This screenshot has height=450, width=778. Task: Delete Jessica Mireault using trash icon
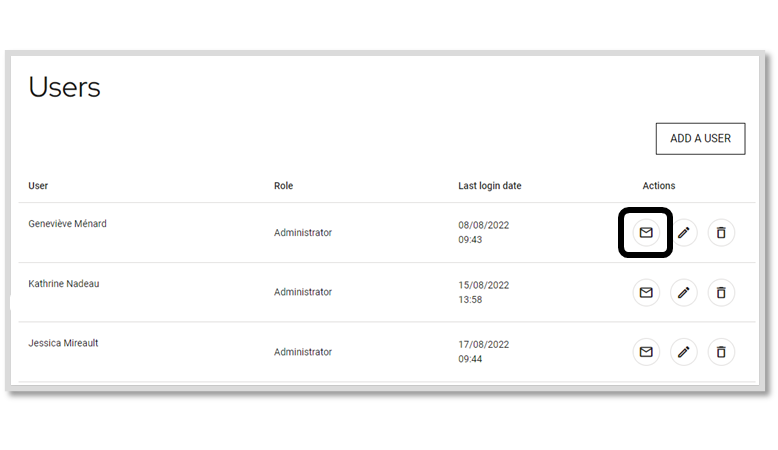(721, 352)
